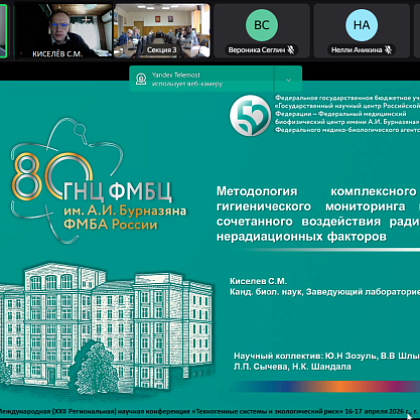420x420 pixels.
Task: Click 'им. А.И. Бурназяна' logo text
Action: [x=125, y=211]
